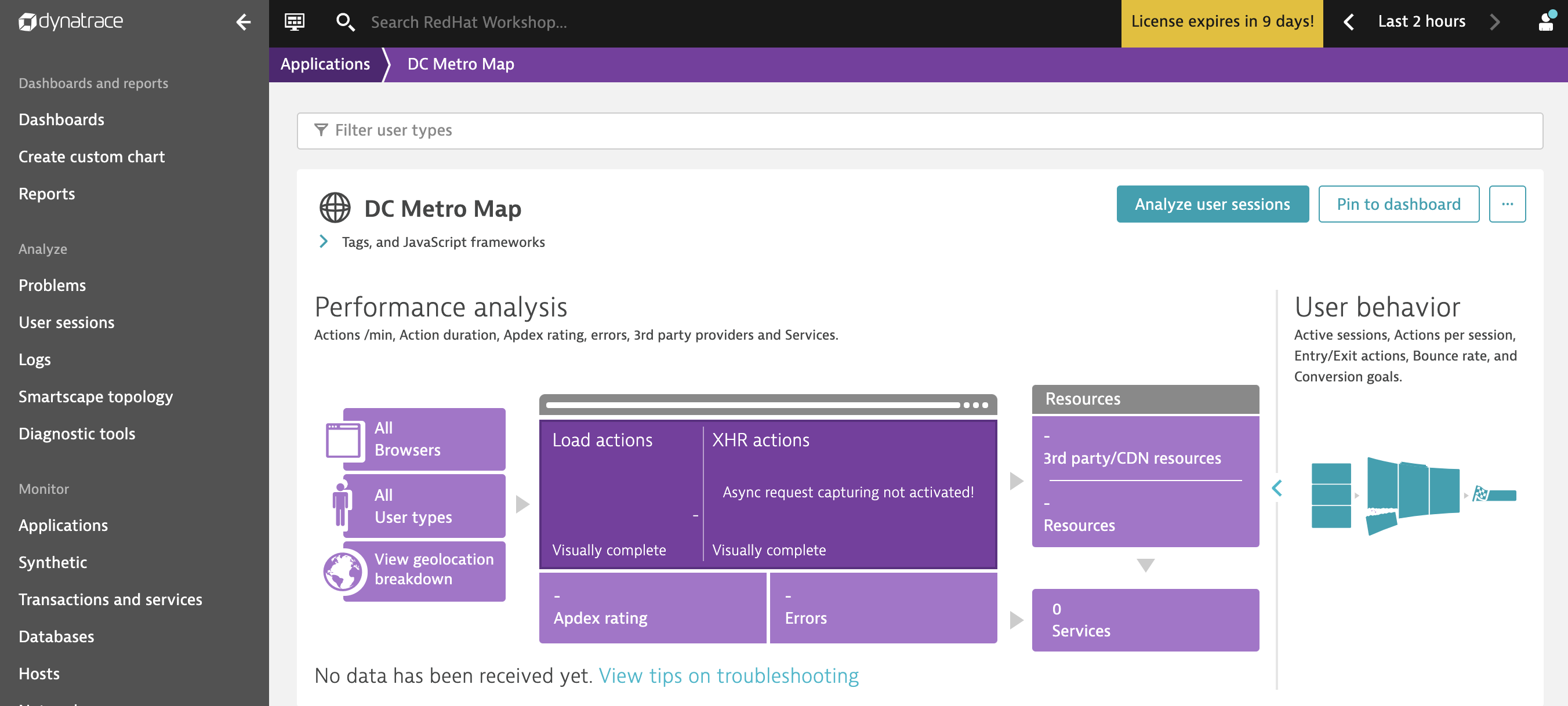Open Synthetic in the sidebar
The width and height of the screenshot is (1568, 706).
click(53, 562)
